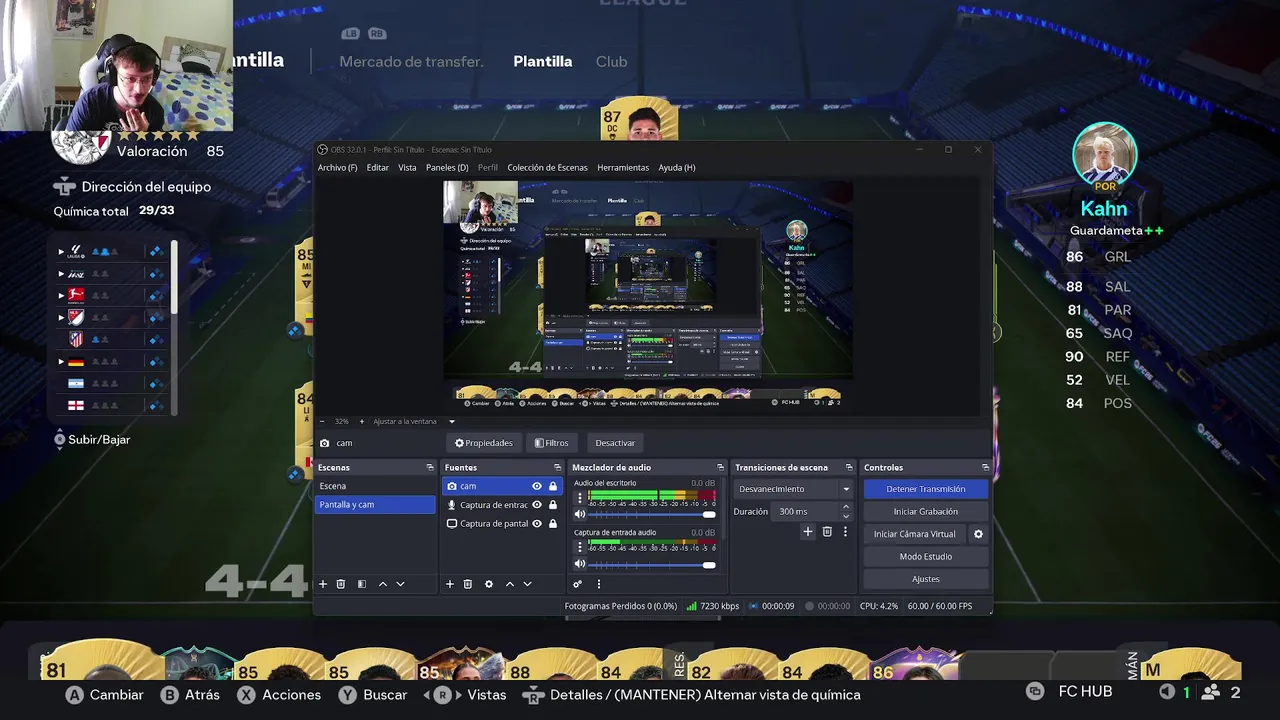The image size is (1280, 720).
Task: Remove transition using the trash icon
Action: (x=827, y=532)
